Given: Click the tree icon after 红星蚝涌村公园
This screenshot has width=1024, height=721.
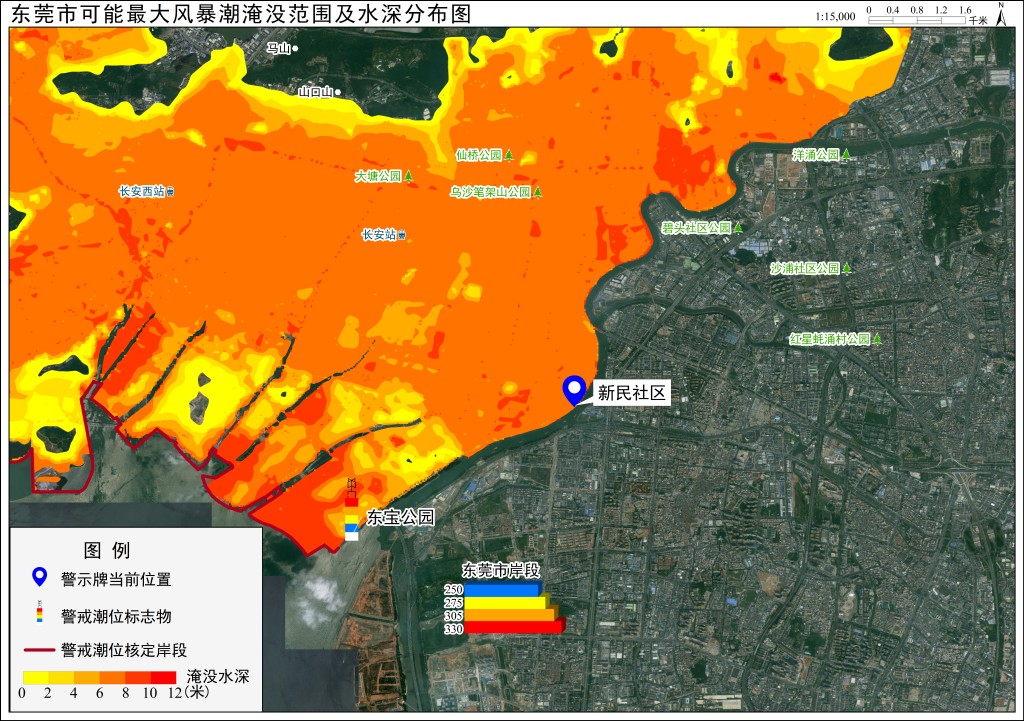Looking at the screenshot, I should pos(877,339).
